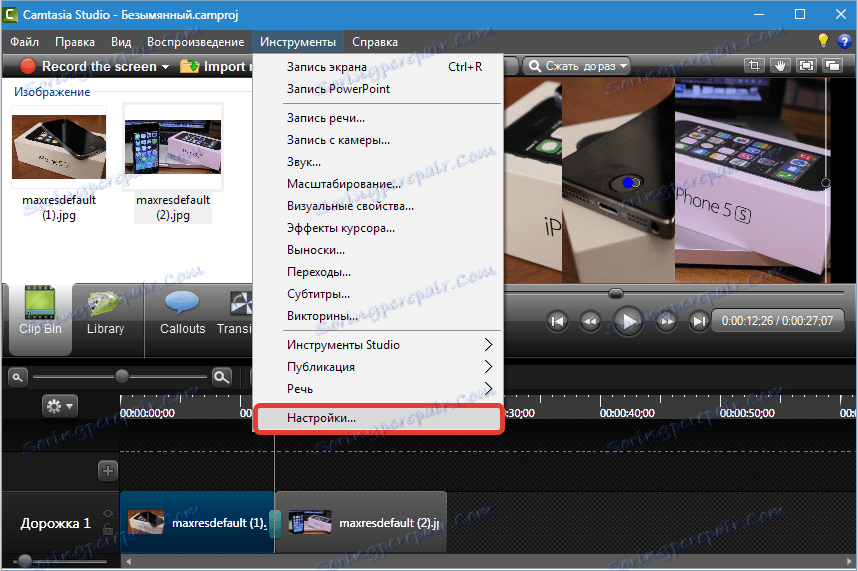Click timeline ruler at 00:00:40;00

627,413
